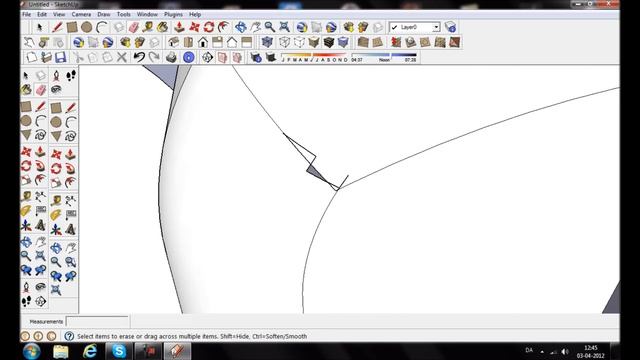Toggle Display Section Planes
The height and width of the screenshot is (360, 640).
tap(222, 57)
